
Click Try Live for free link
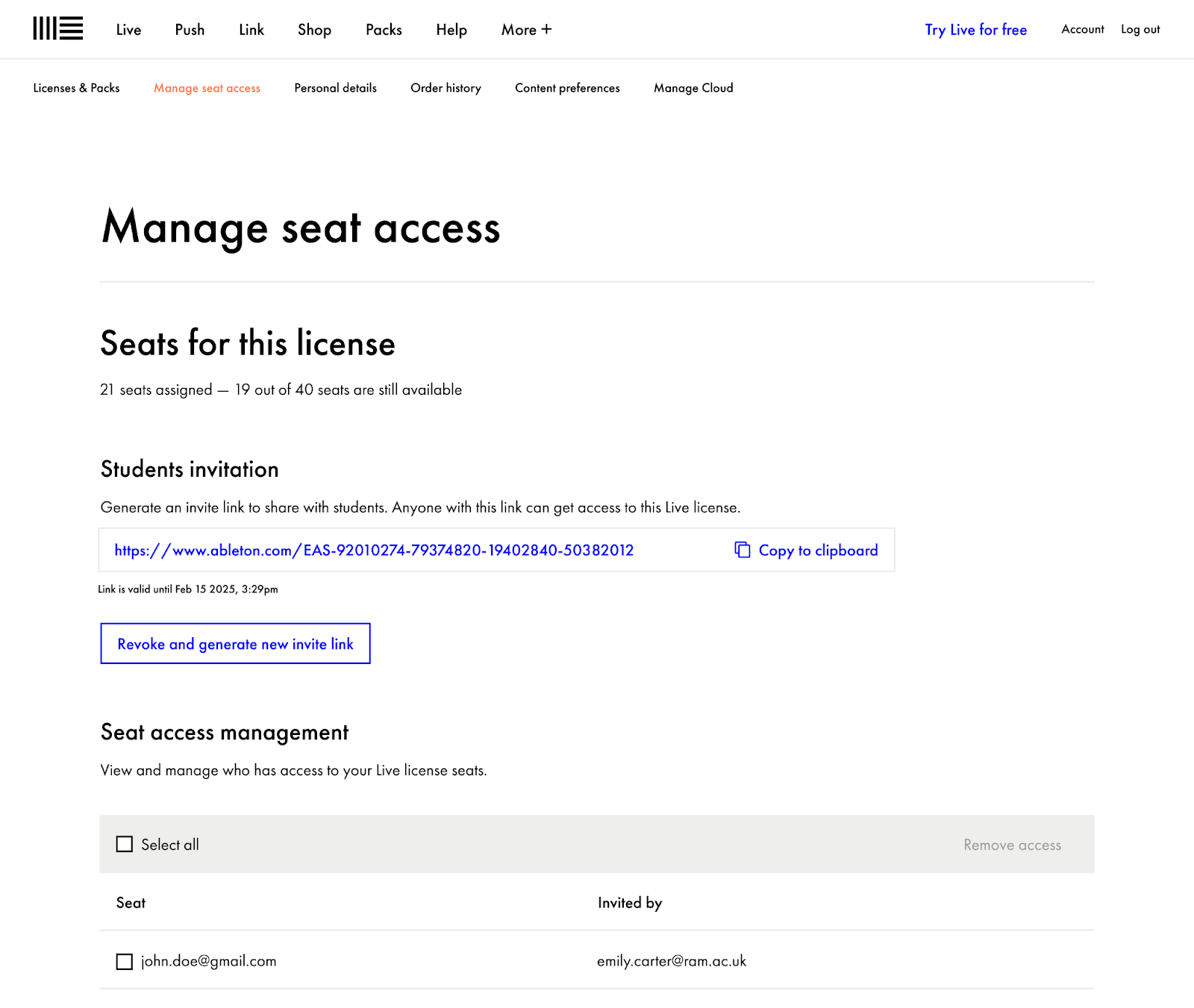pos(975,30)
